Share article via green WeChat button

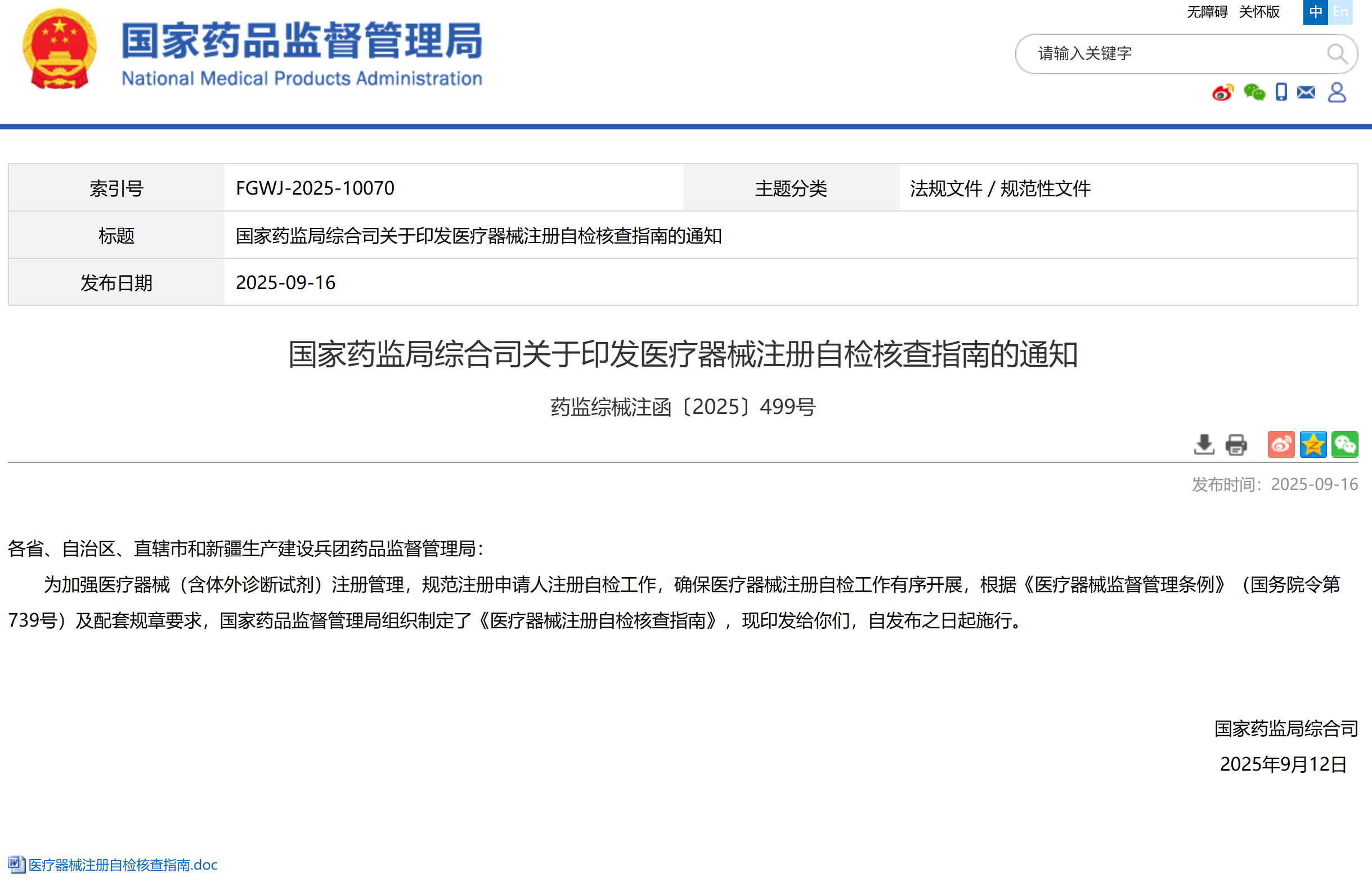tap(1344, 444)
